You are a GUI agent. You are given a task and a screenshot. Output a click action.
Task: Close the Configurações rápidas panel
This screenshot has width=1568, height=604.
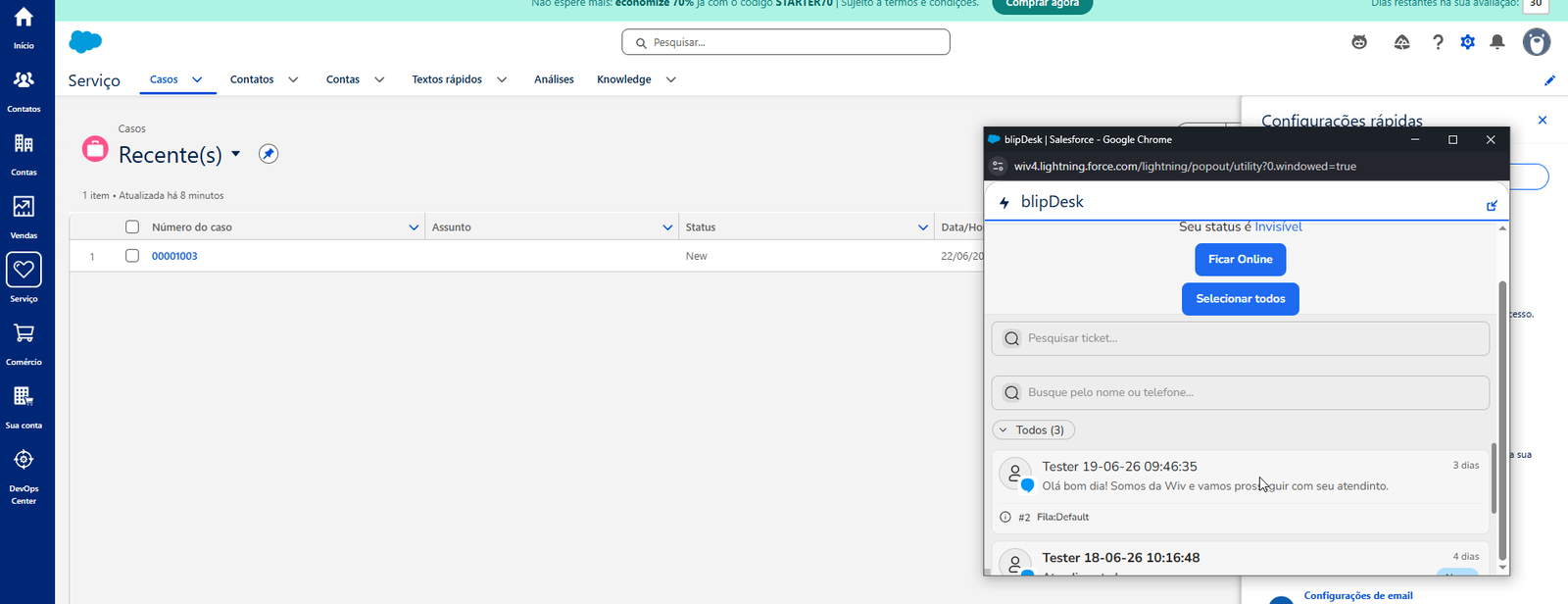click(1543, 120)
